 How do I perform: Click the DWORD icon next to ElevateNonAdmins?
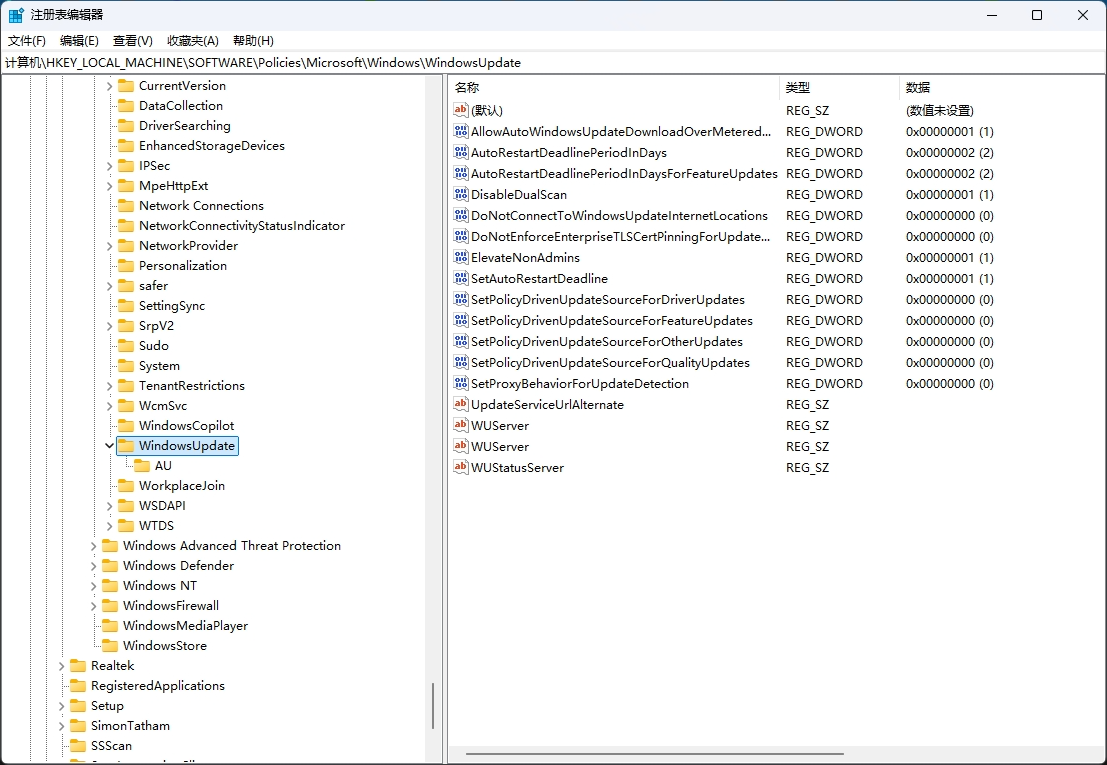point(460,258)
